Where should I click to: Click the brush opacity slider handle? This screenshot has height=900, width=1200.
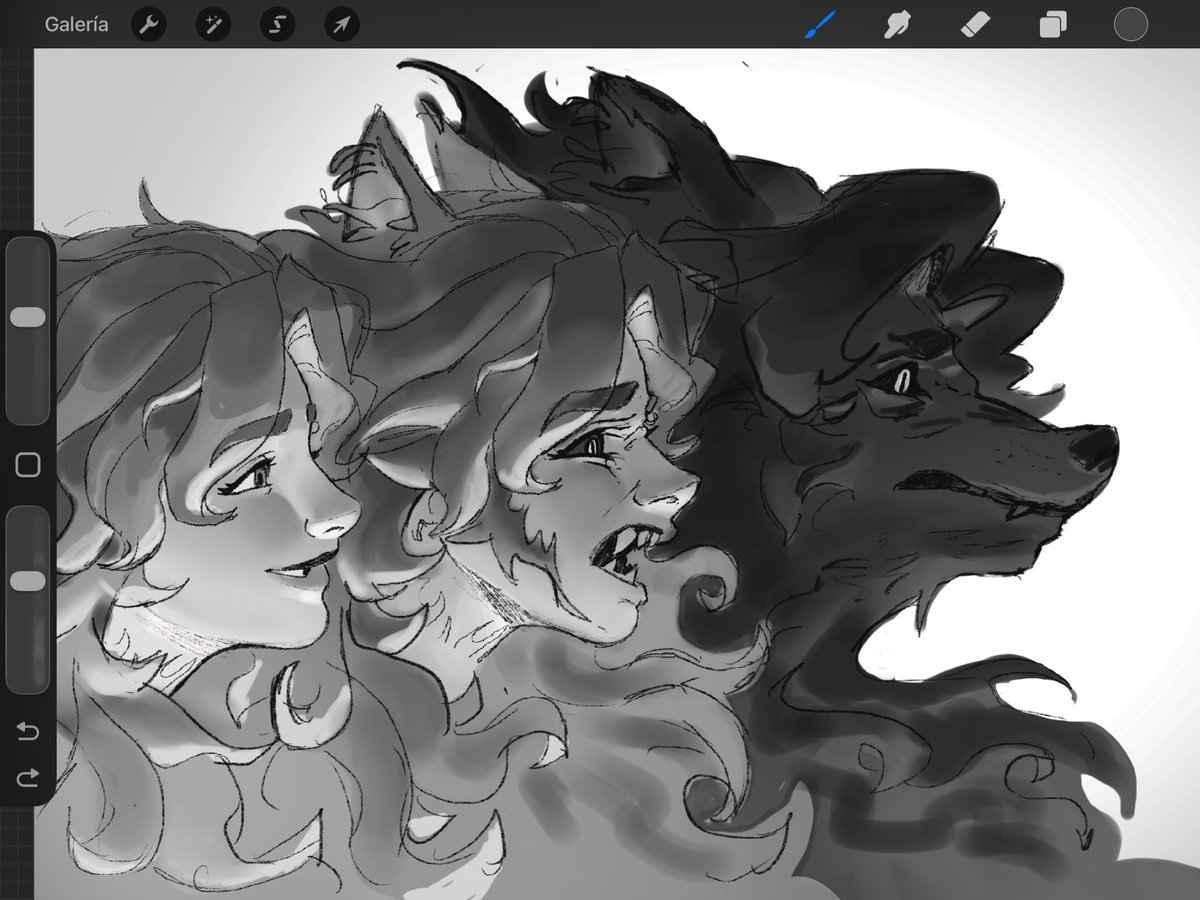27,581
